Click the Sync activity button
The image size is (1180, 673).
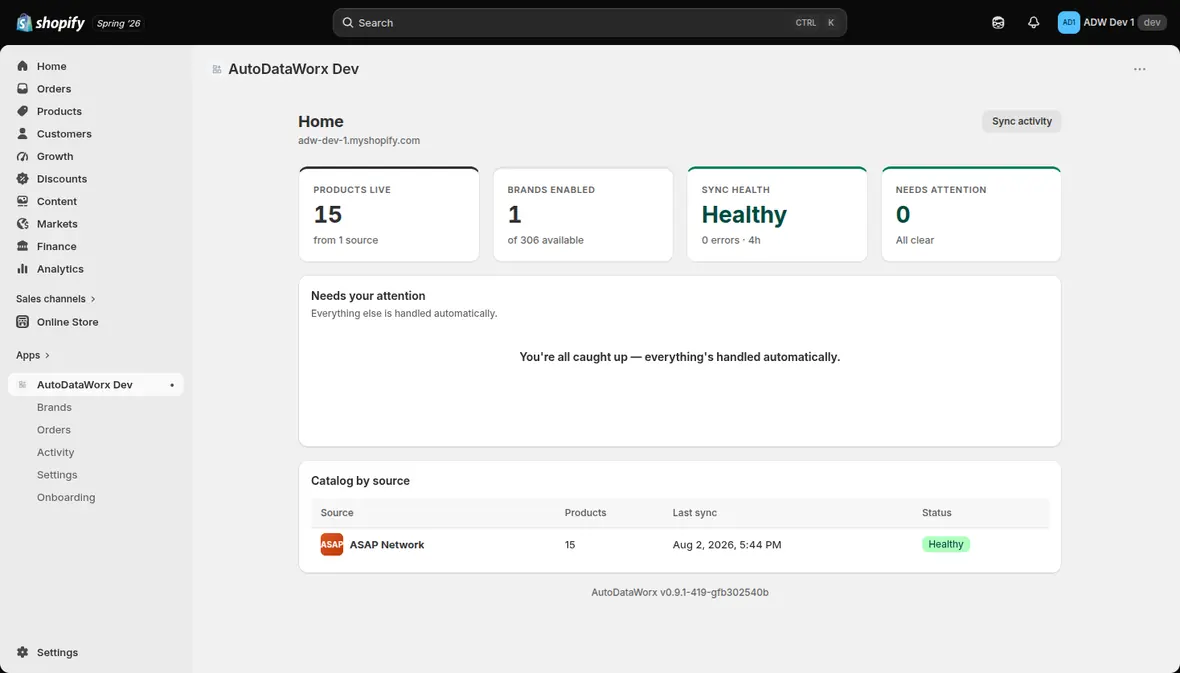click(x=1021, y=121)
